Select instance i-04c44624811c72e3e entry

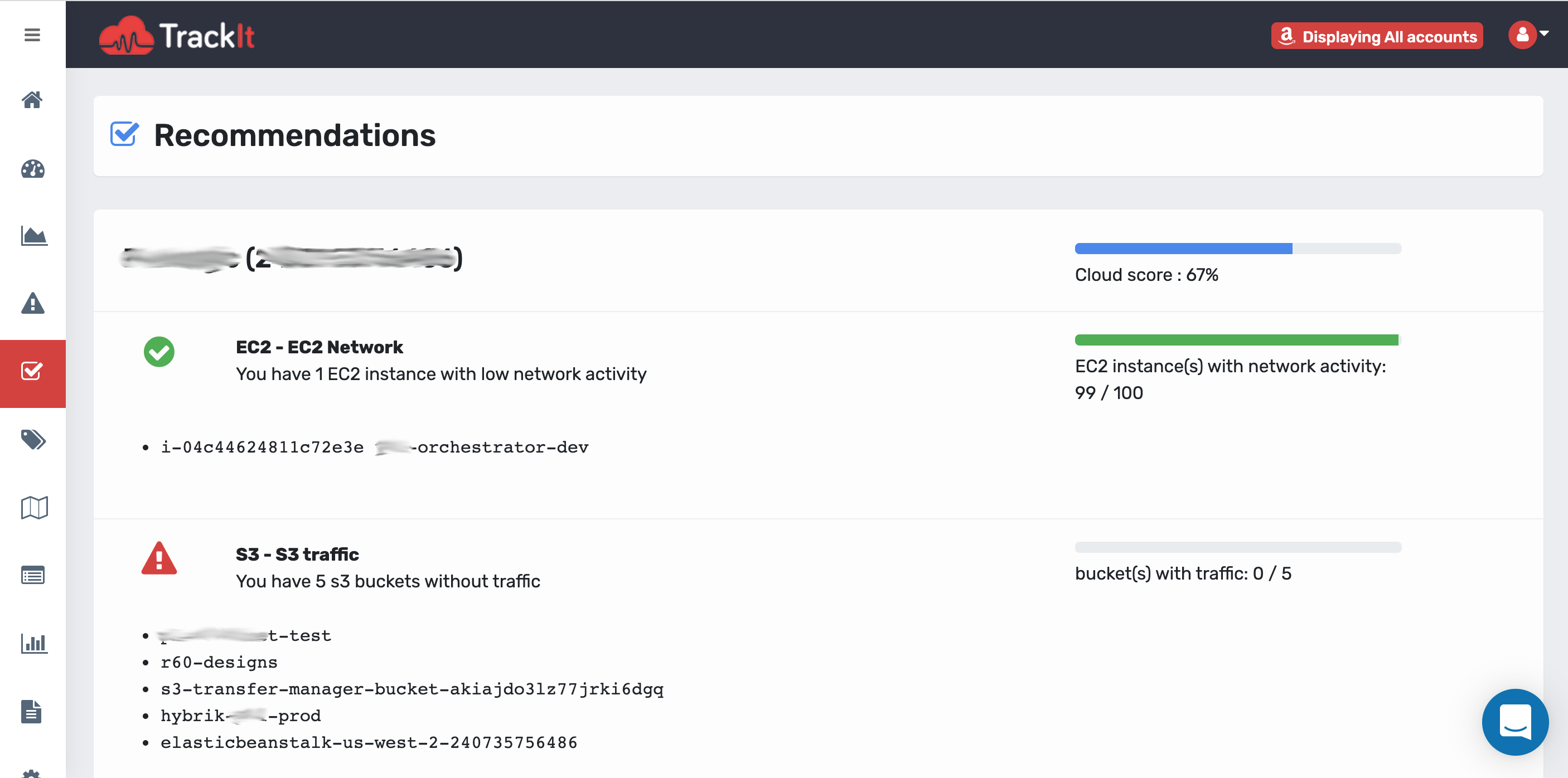[374, 447]
